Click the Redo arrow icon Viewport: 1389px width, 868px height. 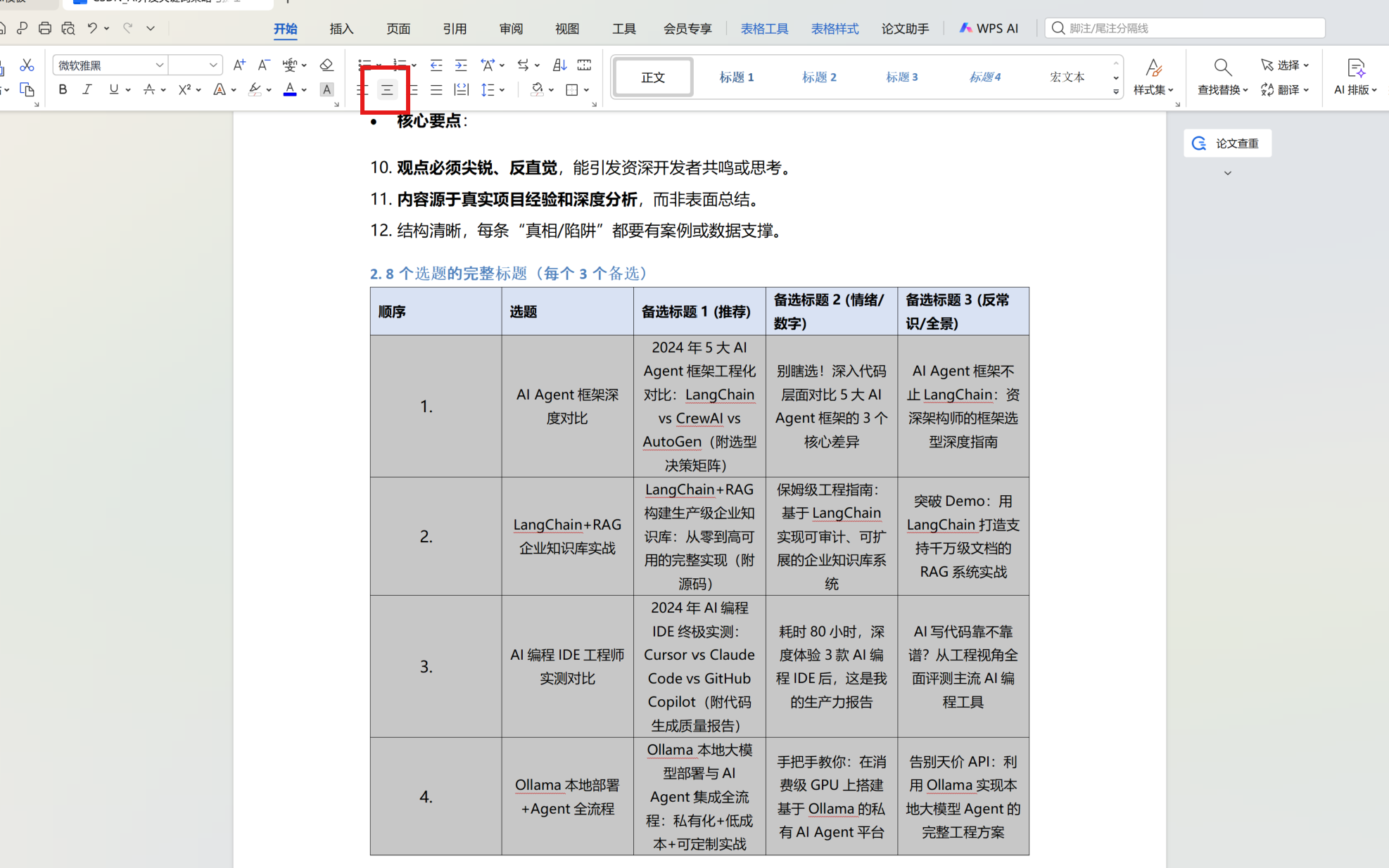127,28
